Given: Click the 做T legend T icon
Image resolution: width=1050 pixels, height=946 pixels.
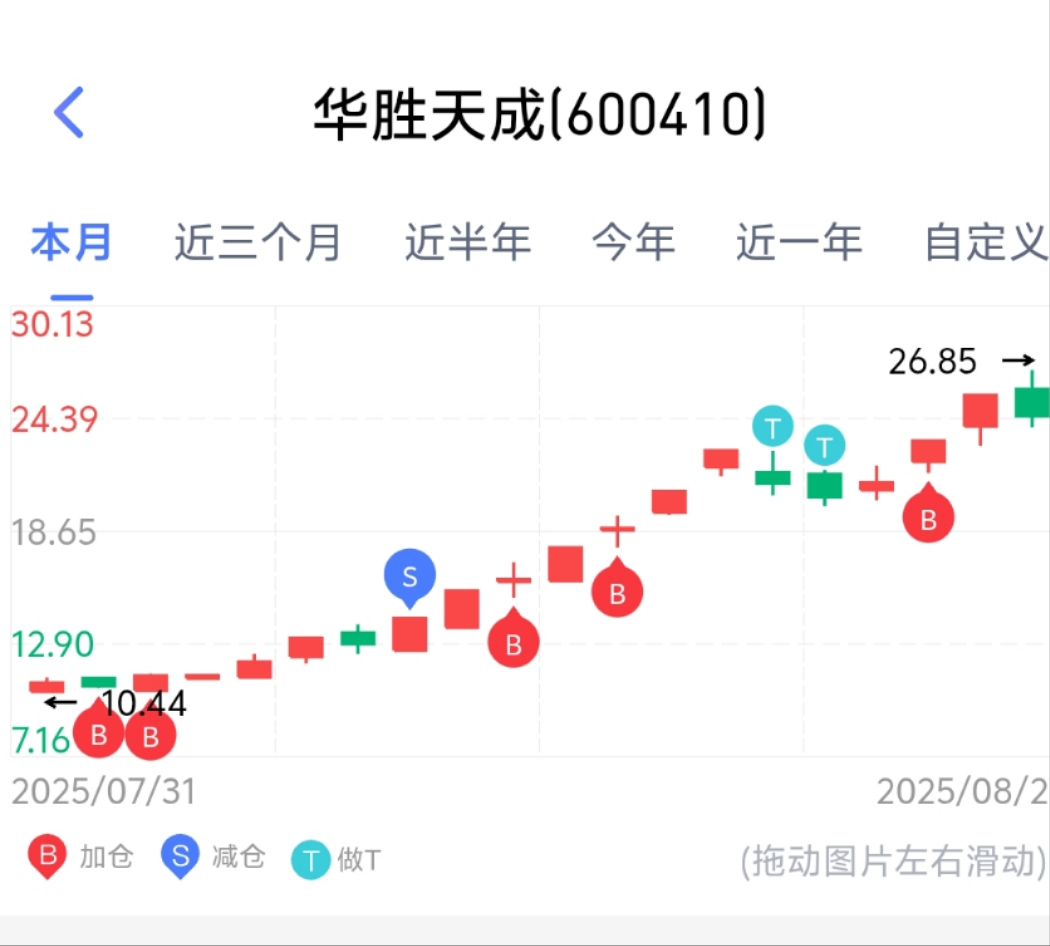Looking at the screenshot, I should pyautogui.click(x=311, y=860).
